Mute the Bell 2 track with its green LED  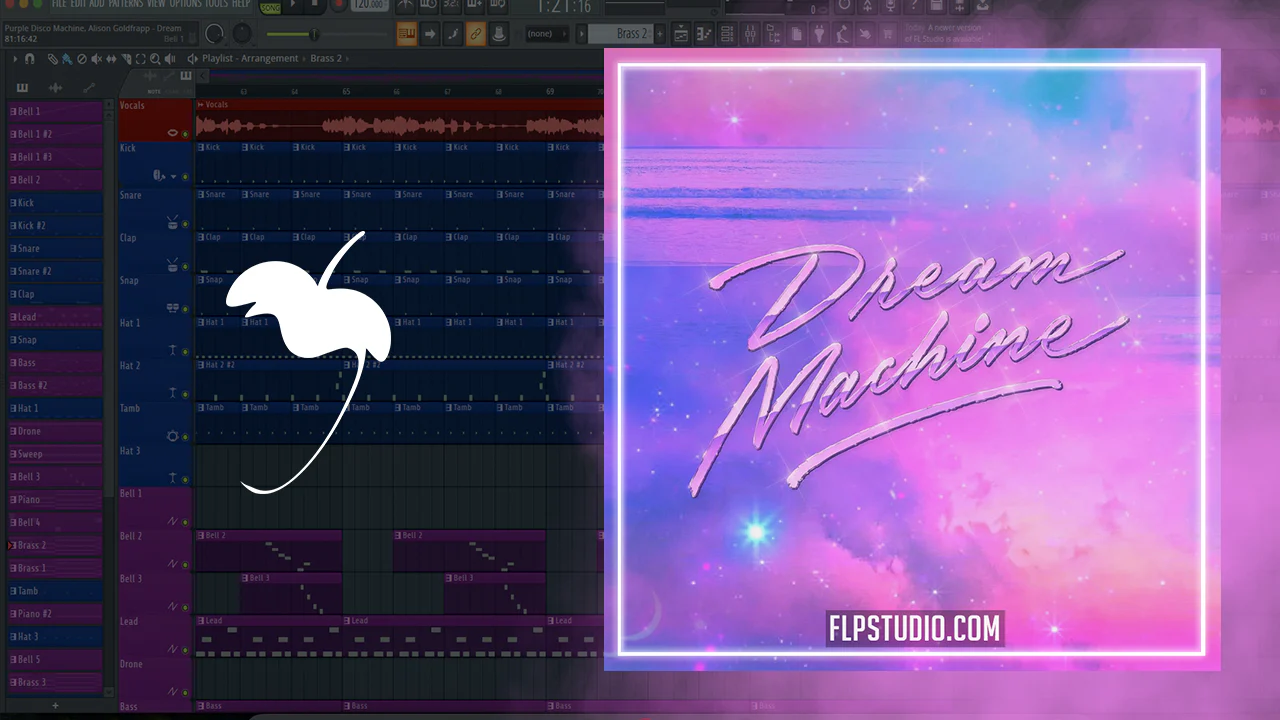(x=185, y=565)
